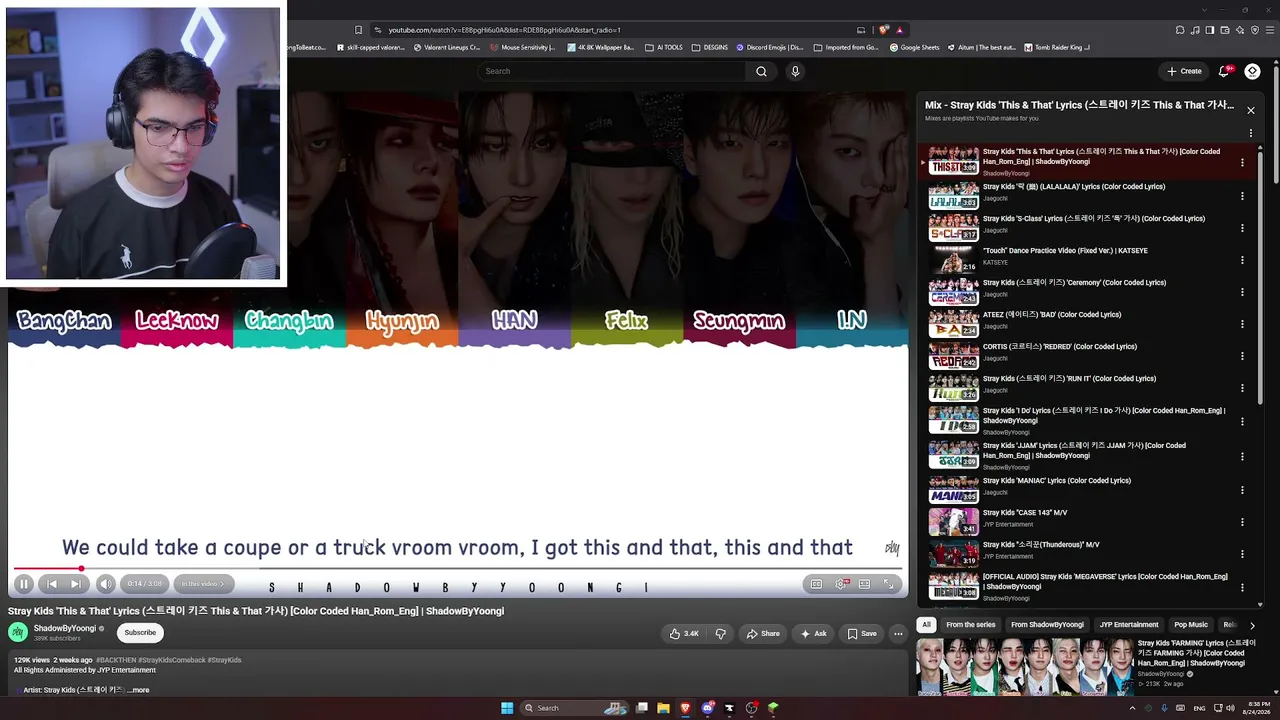Open options for S-Class playlist item
The width and height of the screenshot is (1280, 720).
click(x=1242, y=228)
